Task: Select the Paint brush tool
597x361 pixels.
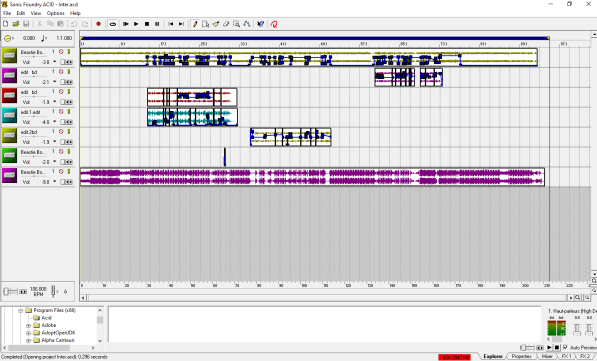Action: pos(216,24)
